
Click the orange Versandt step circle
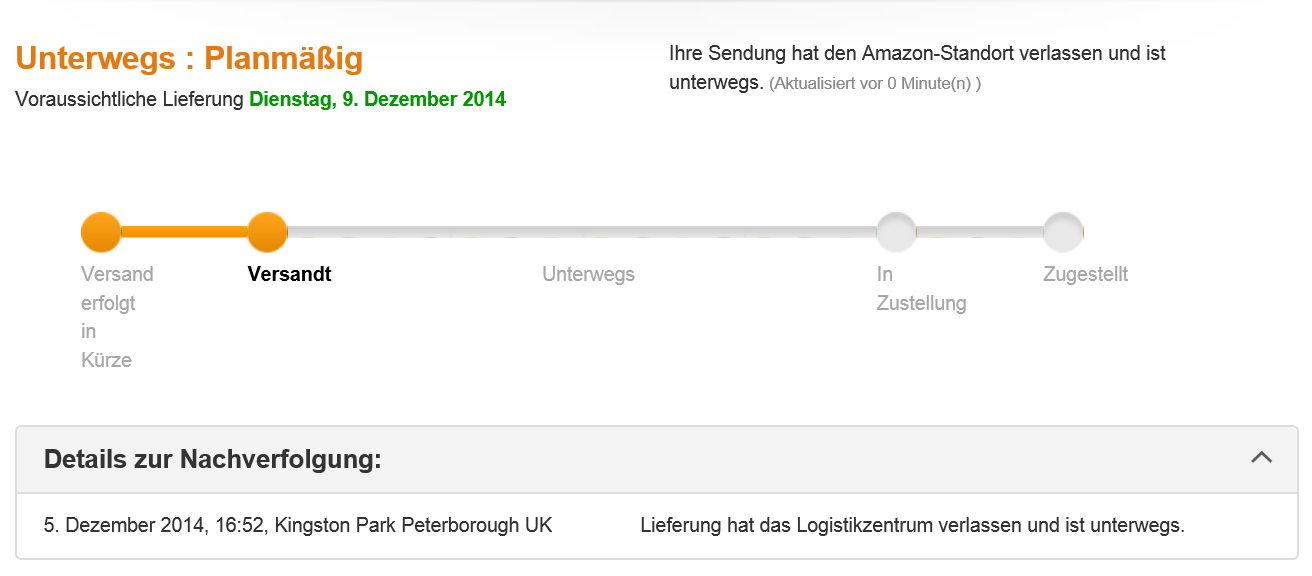click(x=267, y=232)
